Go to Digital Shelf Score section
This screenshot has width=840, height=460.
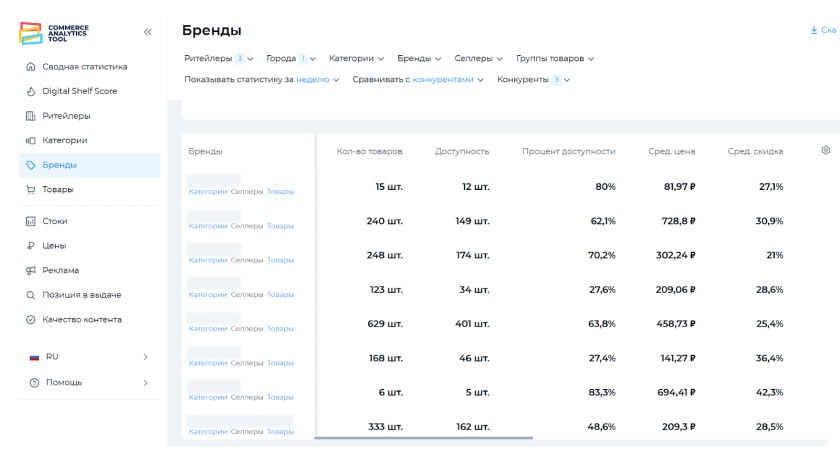pyautogui.click(x=80, y=91)
